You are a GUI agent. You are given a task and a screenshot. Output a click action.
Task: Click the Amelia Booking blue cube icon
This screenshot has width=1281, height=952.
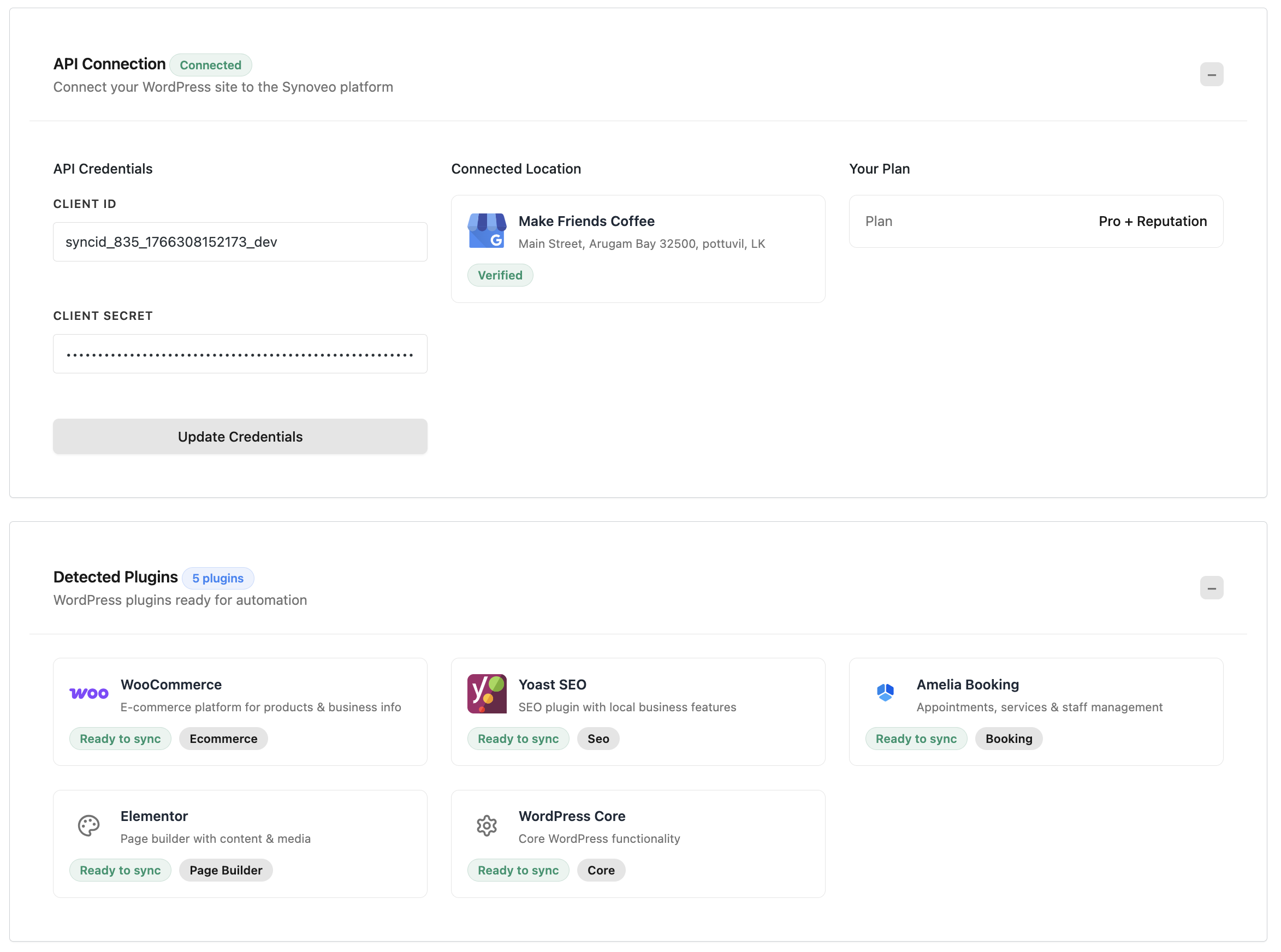click(x=885, y=693)
